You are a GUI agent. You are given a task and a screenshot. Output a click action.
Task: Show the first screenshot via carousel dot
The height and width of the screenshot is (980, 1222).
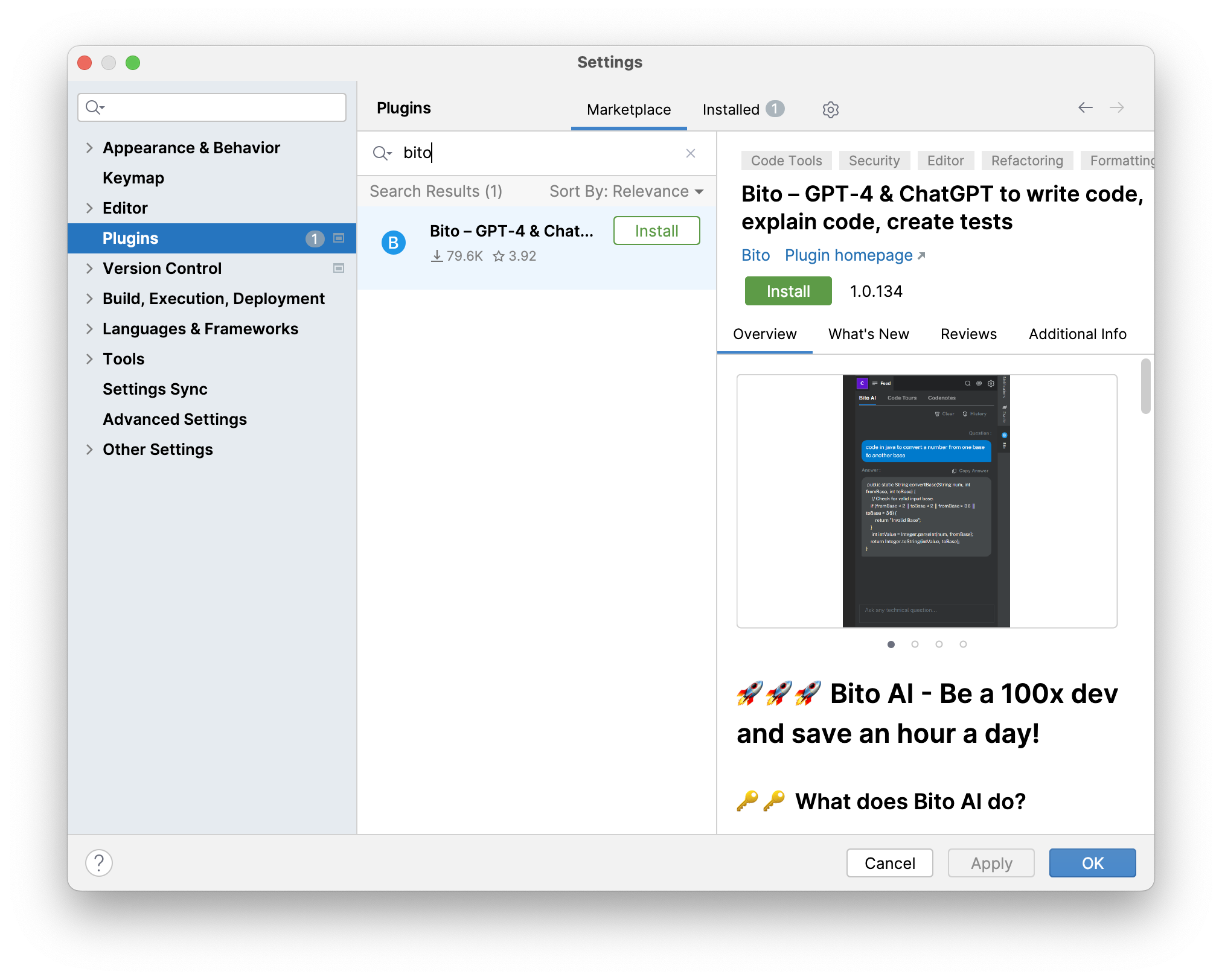pos(891,644)
